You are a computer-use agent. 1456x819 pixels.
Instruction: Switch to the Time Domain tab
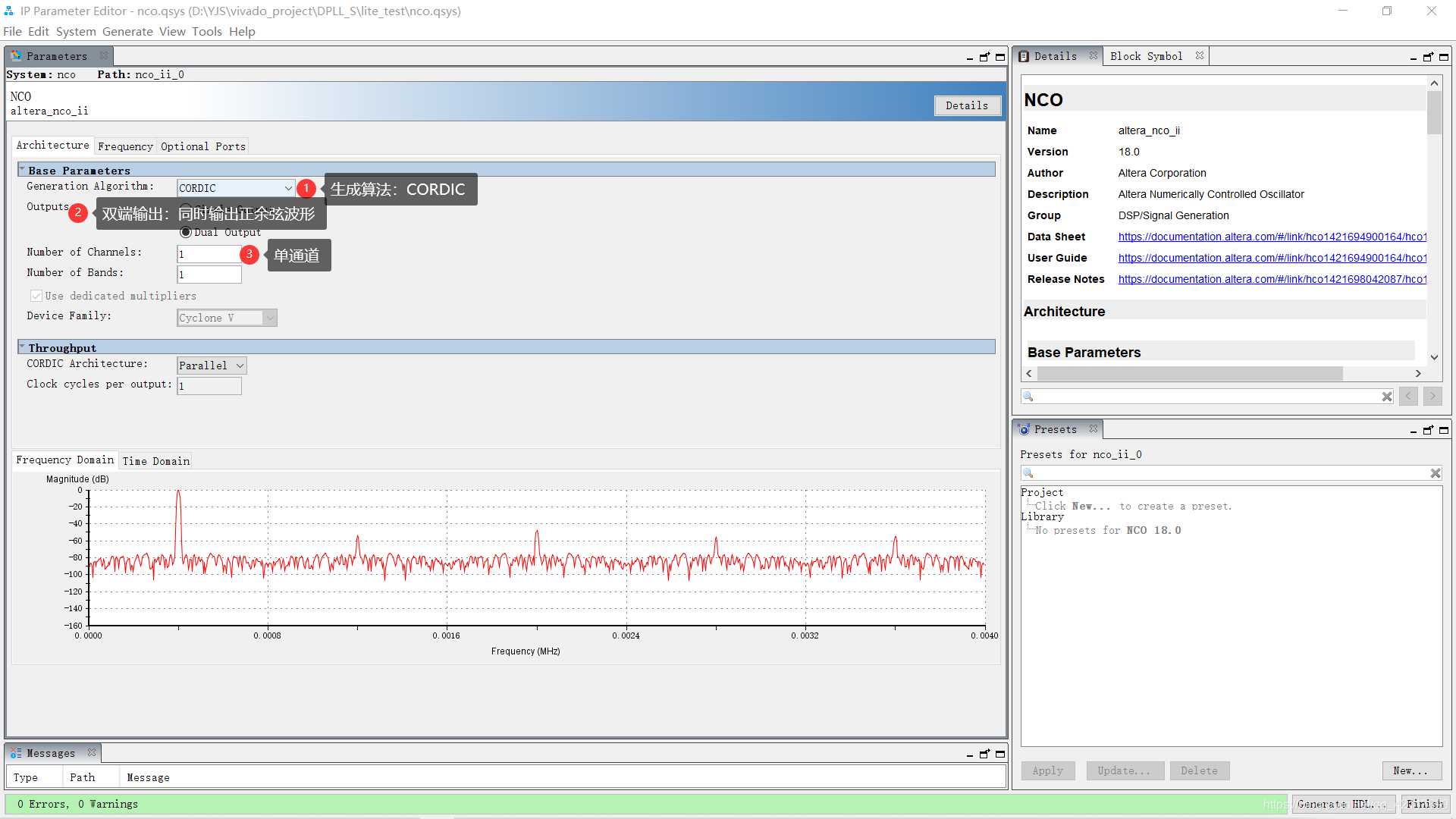155,461
